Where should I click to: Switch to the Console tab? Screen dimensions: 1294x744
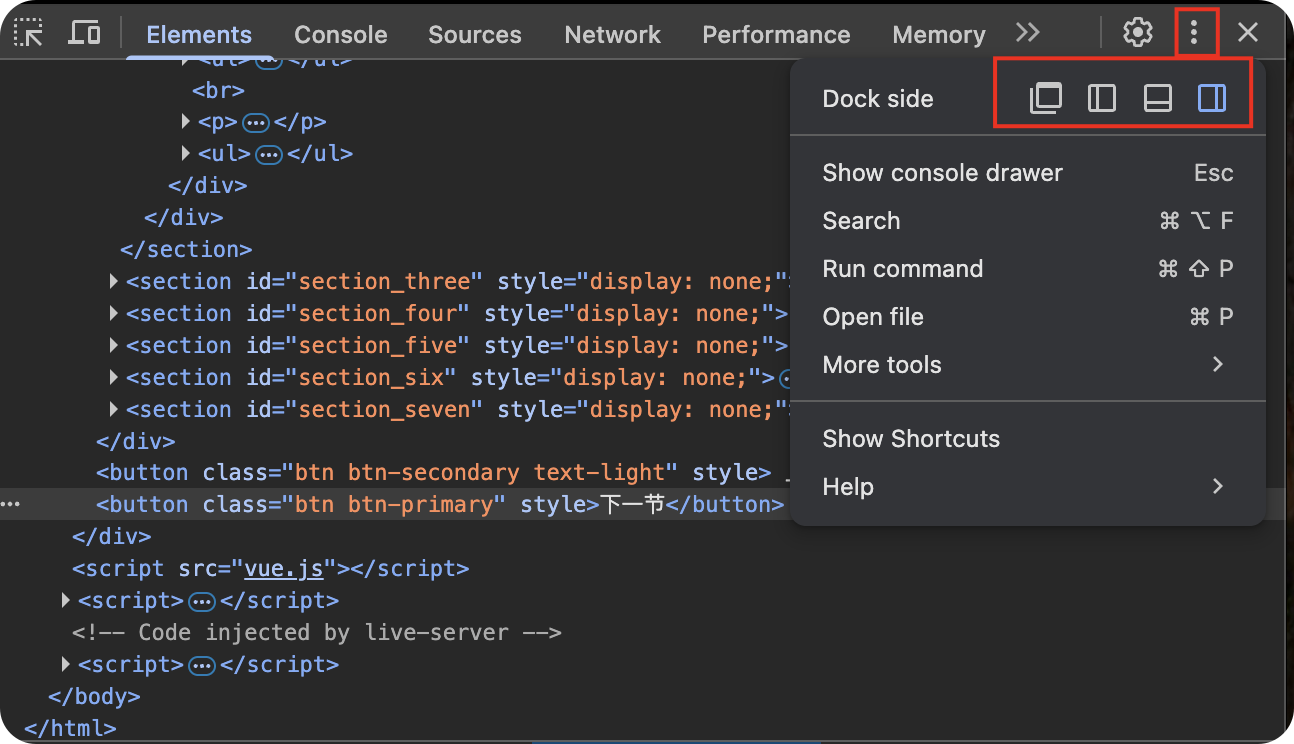340,33
